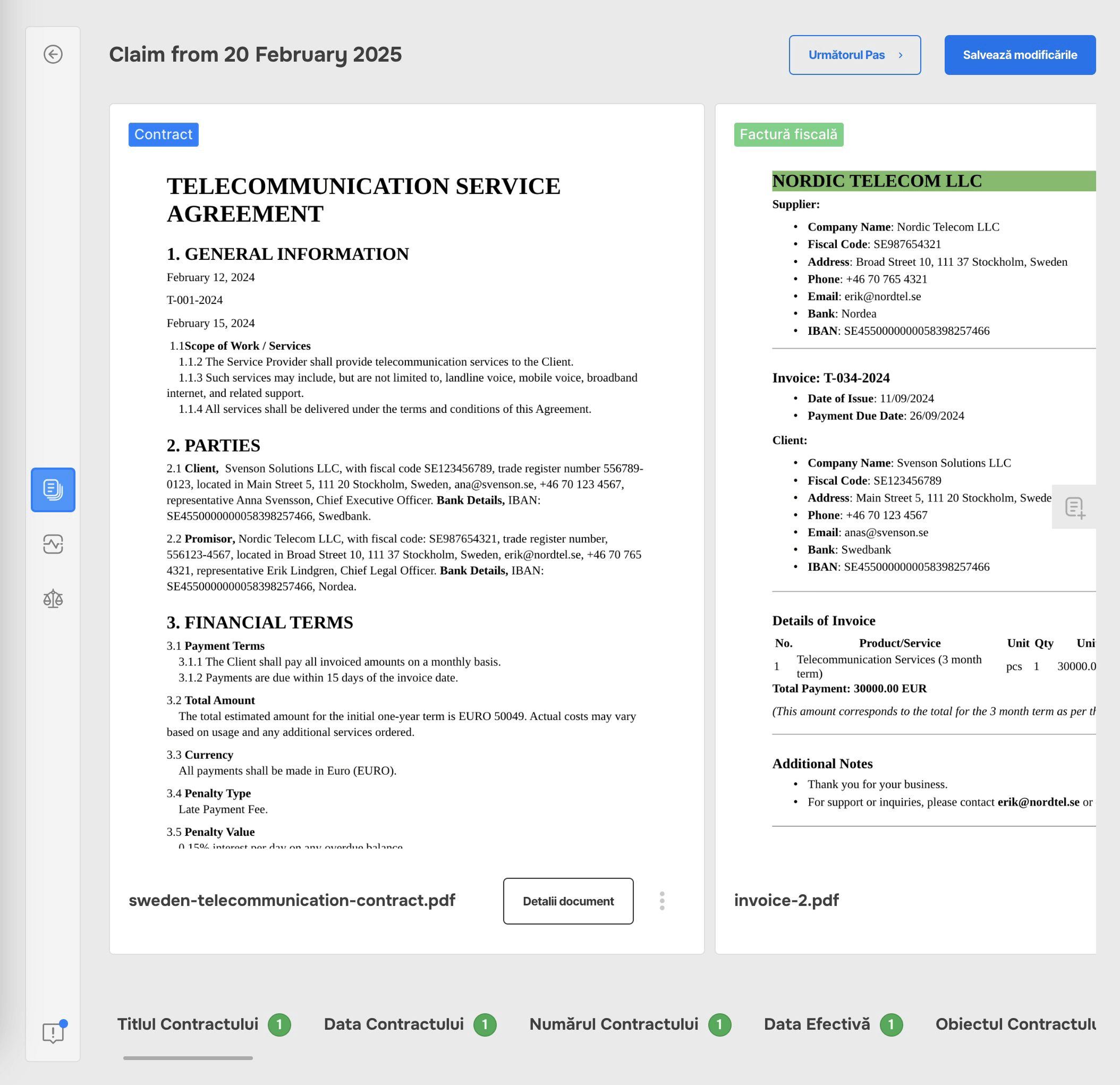Viewport: 1120px width, 1085px height.
Task: Click the Factură fiscală document label
Action: pos(788,135)
